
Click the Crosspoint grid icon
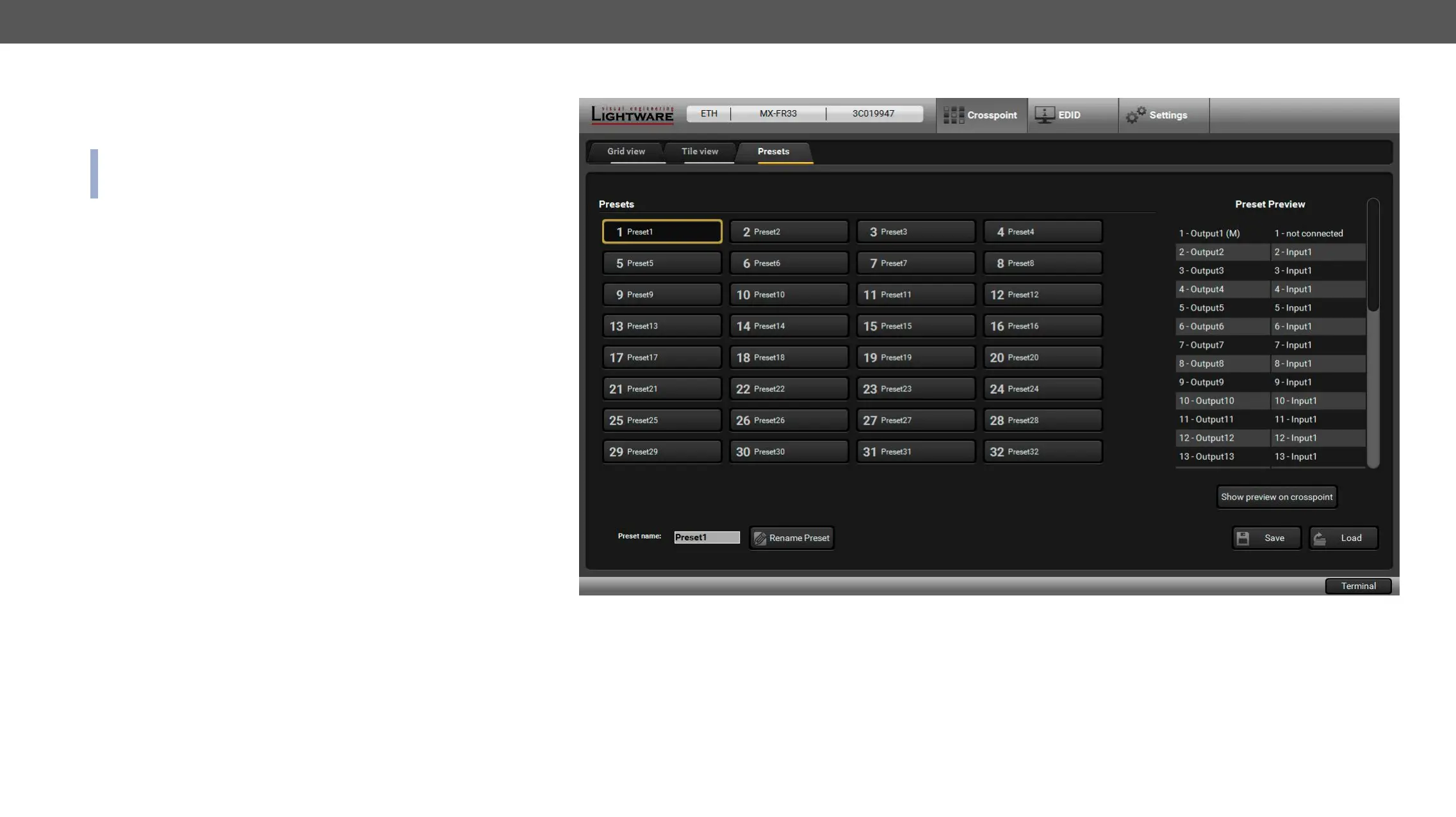pyautogui.click(x=953, y=115)
